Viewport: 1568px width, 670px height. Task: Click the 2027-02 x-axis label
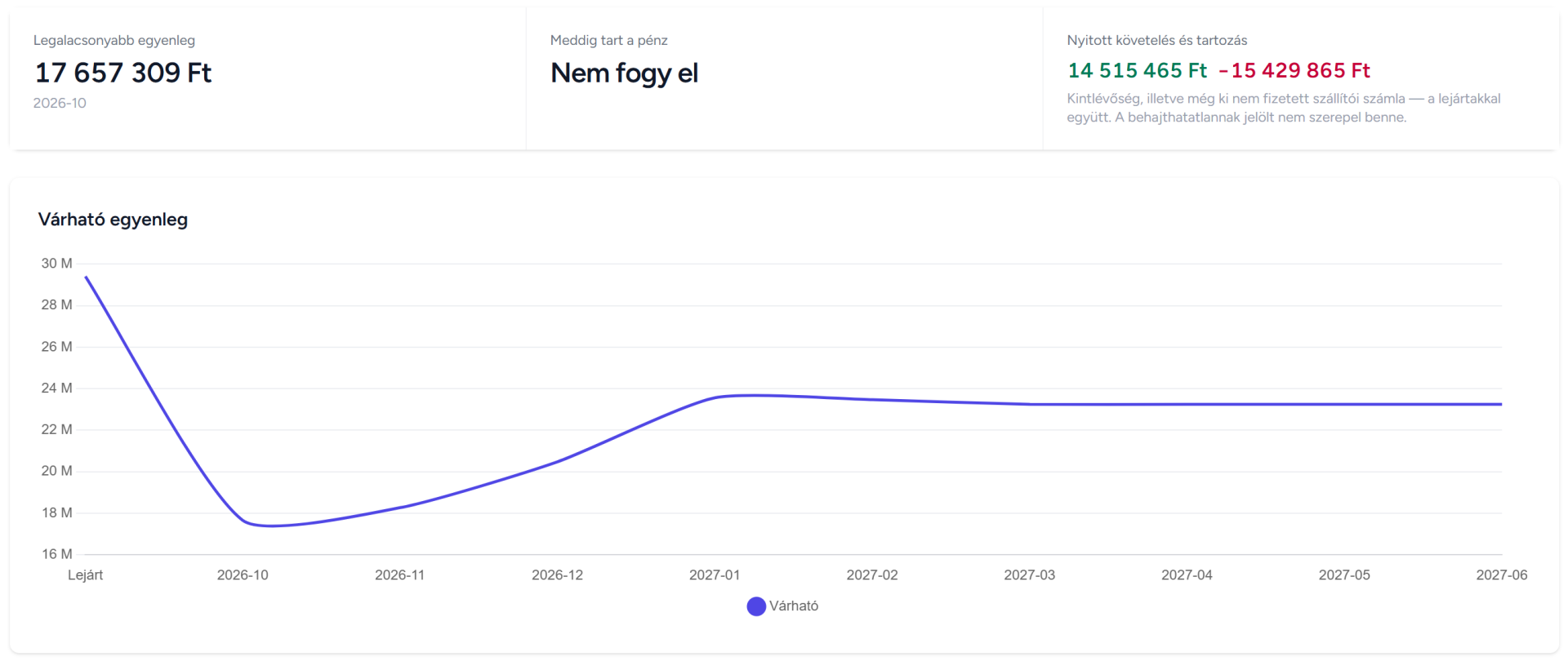872,575
